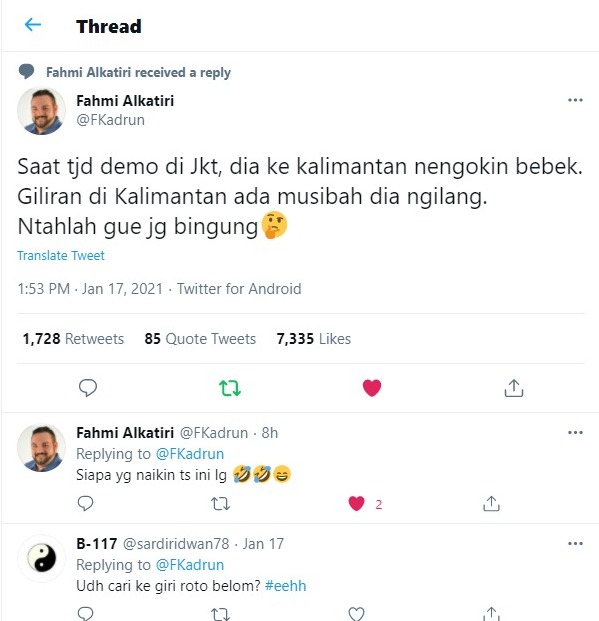Open more options on B-117's reply
Screen dimensions: 599x621
575,543
